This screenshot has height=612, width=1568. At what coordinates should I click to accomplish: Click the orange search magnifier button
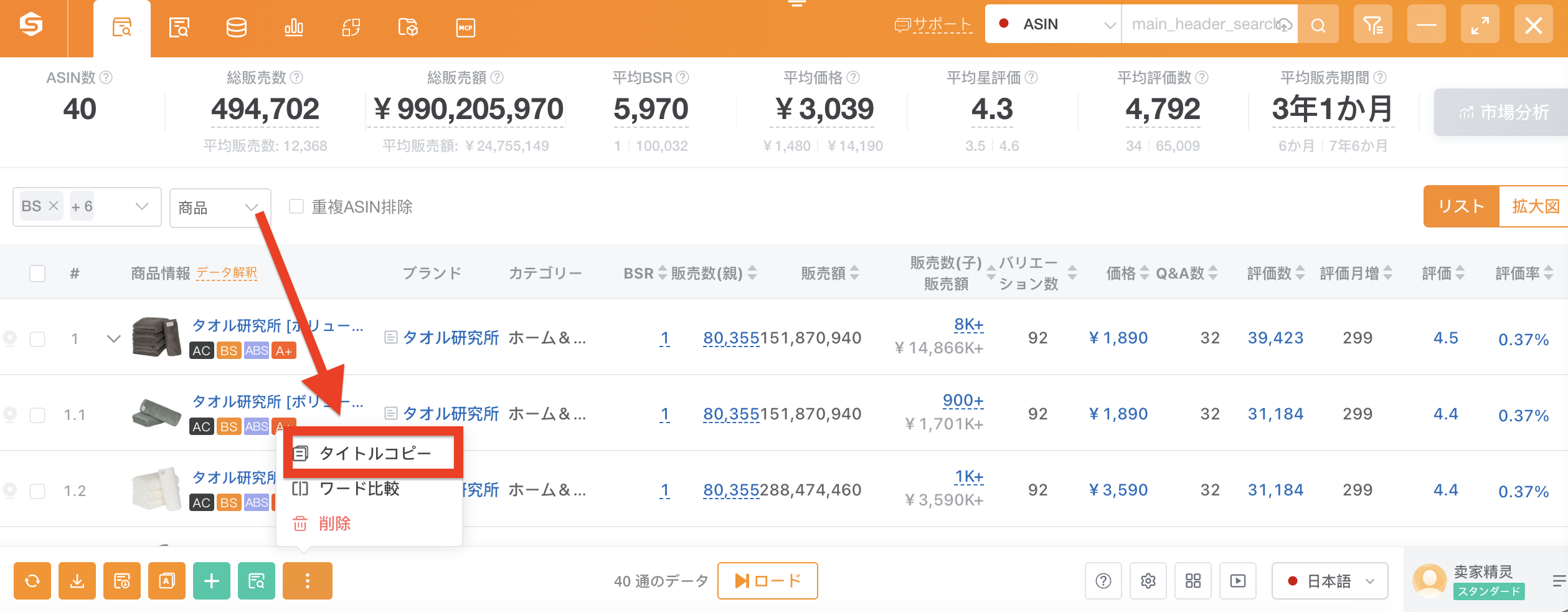(1318, 25)
